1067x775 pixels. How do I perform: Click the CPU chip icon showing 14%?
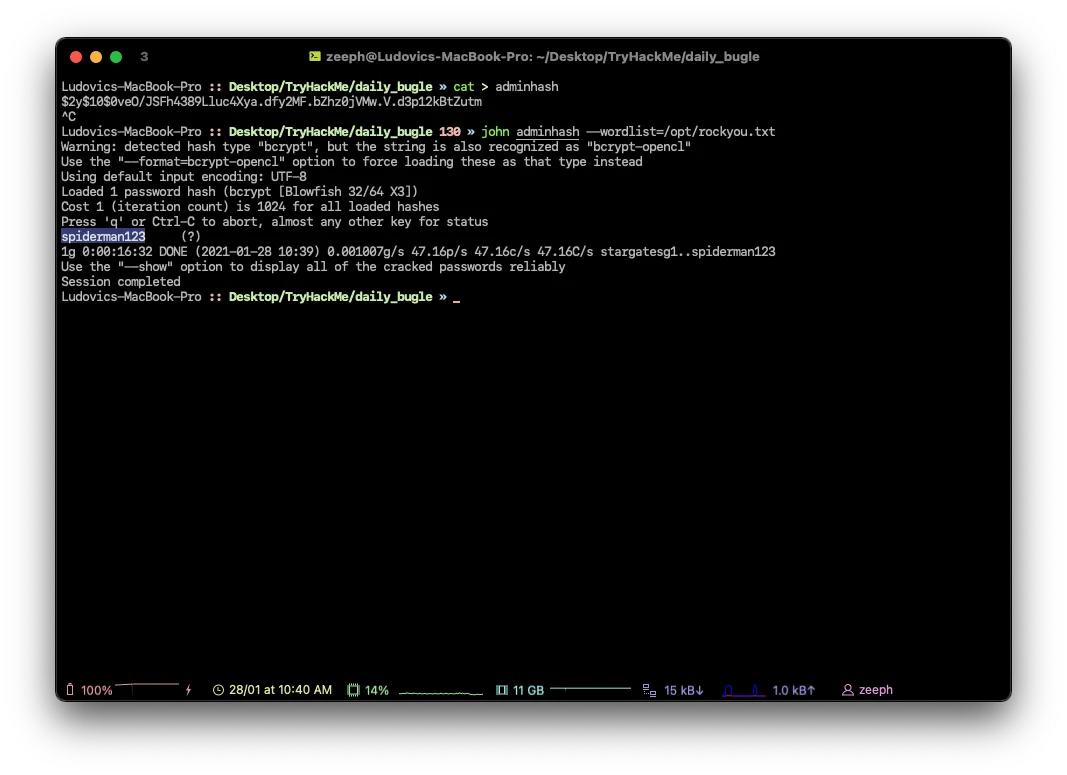[x=353, y=690]
